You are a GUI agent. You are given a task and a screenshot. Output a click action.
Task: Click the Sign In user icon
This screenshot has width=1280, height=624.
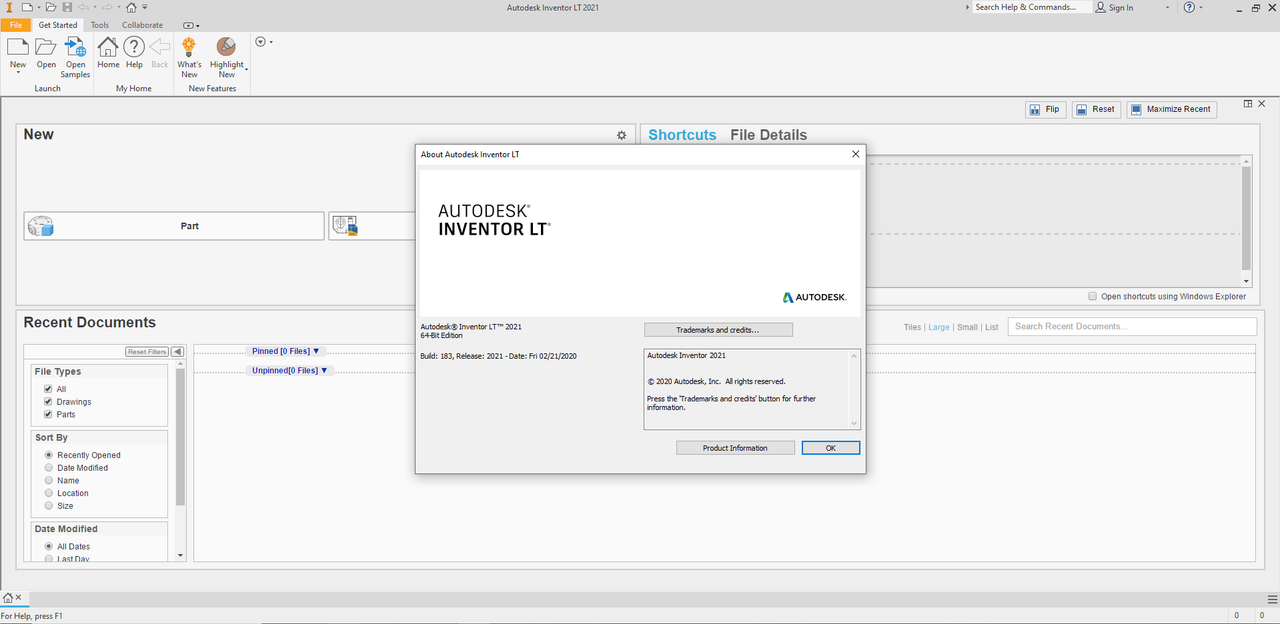point(1101,7)
